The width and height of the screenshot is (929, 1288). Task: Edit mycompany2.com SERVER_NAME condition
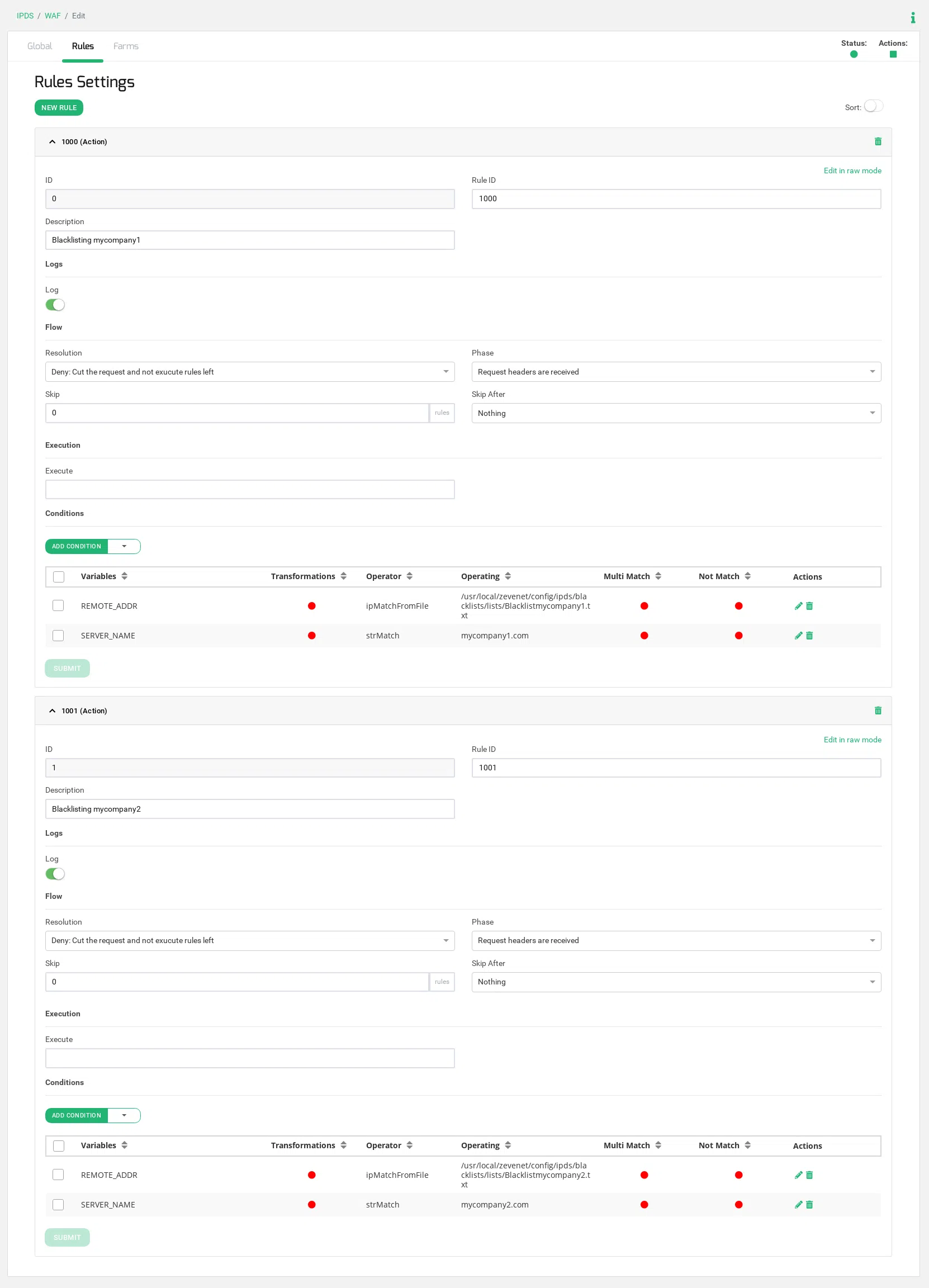pyautogui.click(x=798, y=1205)
